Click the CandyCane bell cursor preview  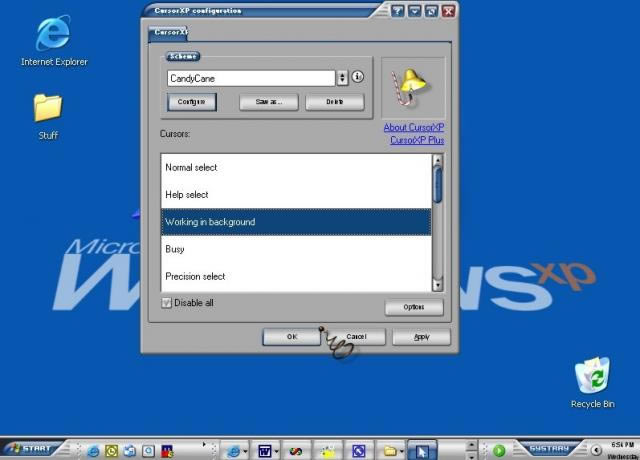point(413,88)
